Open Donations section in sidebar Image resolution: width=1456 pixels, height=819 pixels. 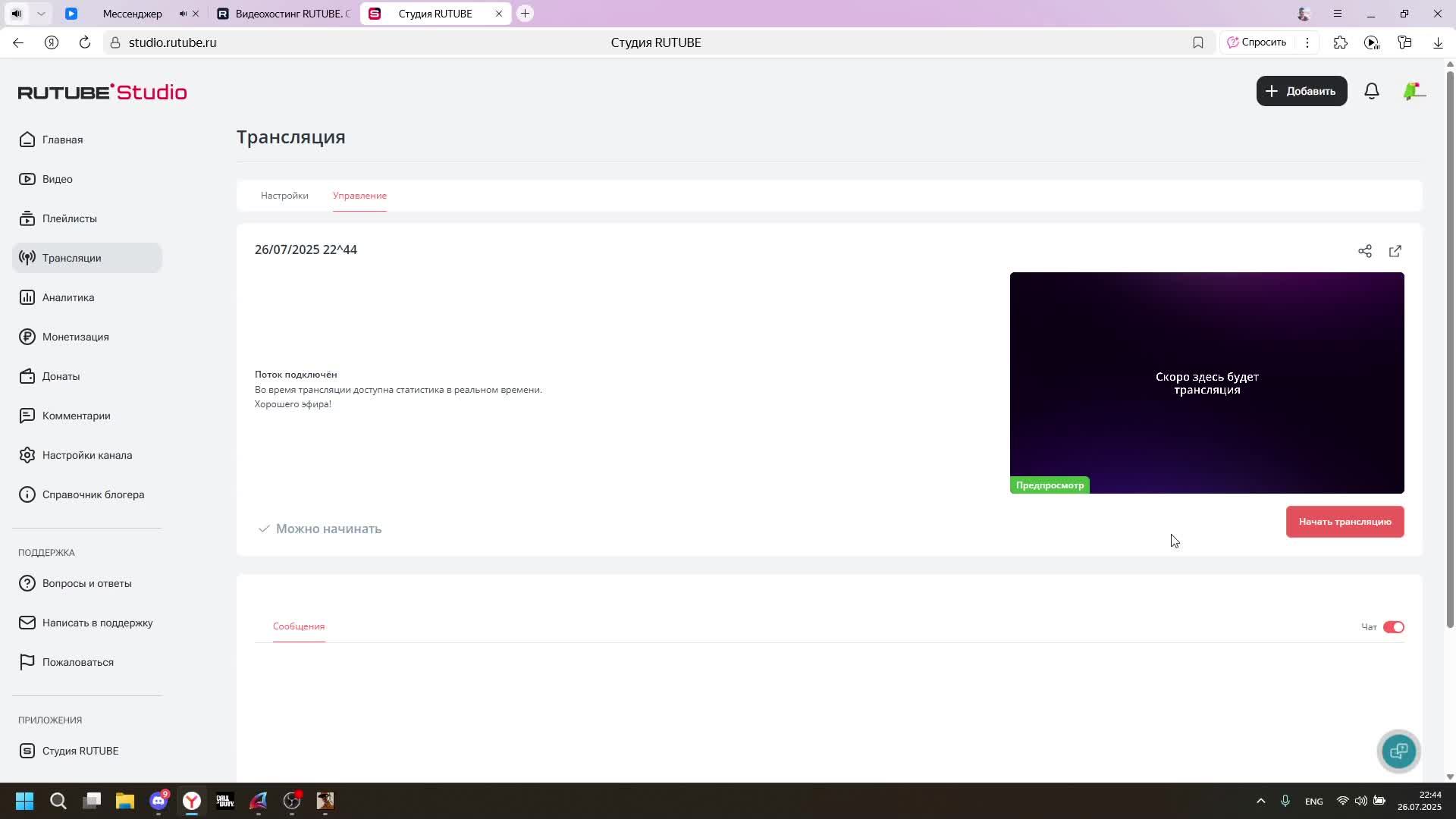click(61, 376)
